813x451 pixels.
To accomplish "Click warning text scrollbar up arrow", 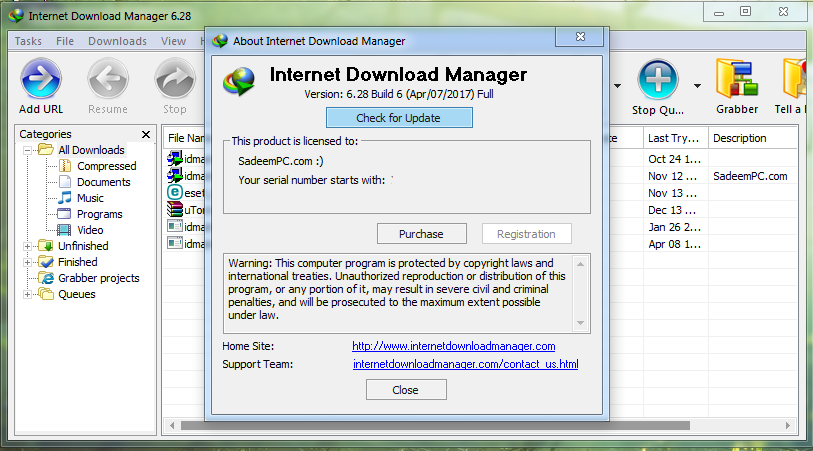I will [x=580, y=264].
